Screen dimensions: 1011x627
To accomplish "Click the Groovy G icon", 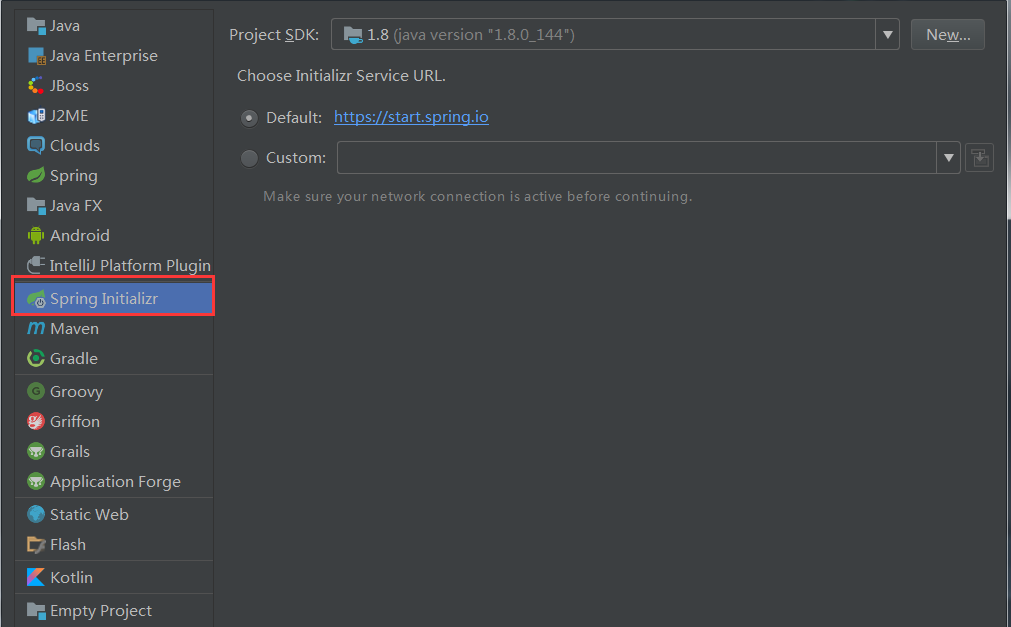I will coord(36,391).
